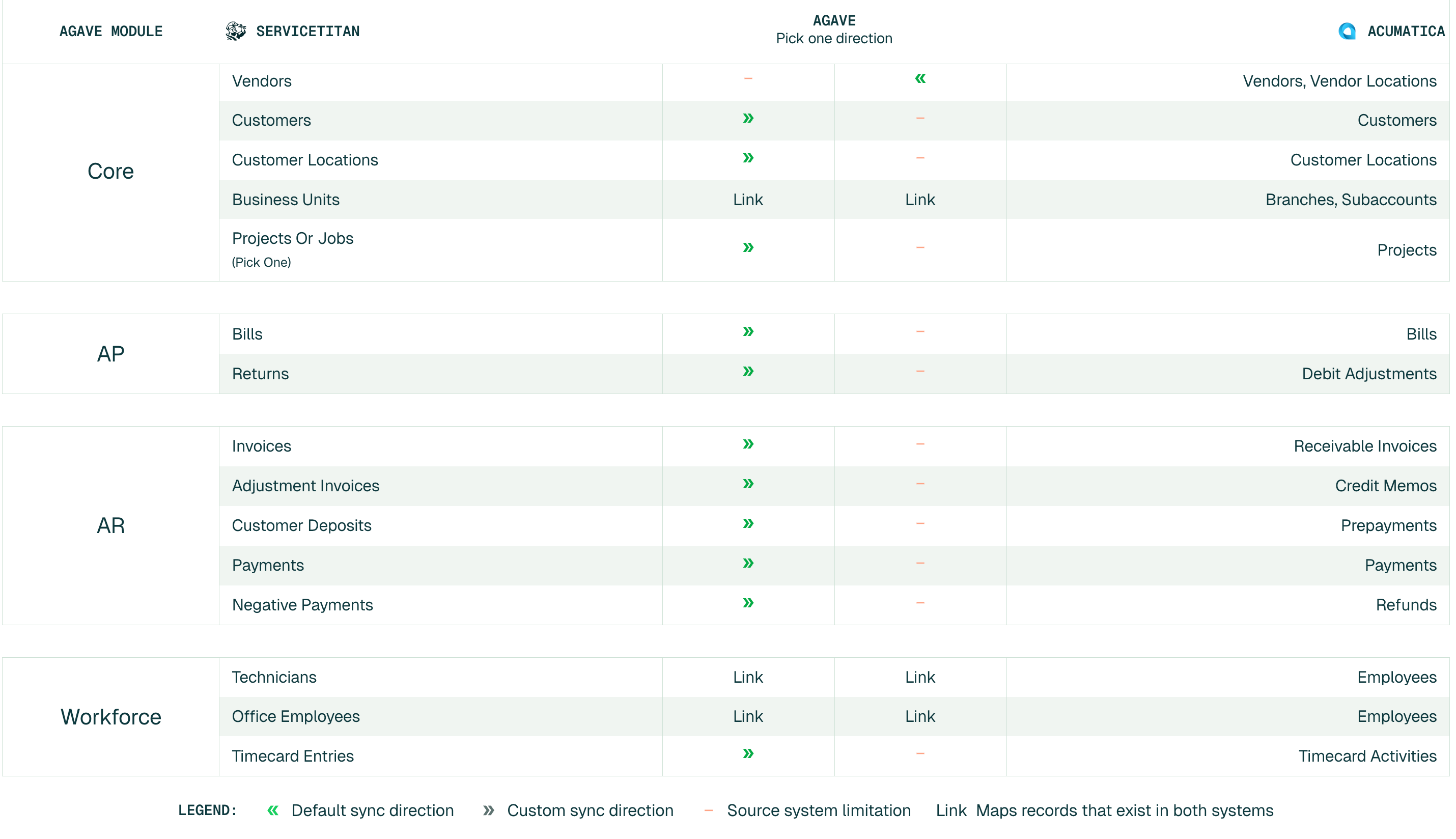This screenshot has height=839, width=1456.
Task: Click sync arrow for Customer Locations row
Action: (x=748, y=158)
